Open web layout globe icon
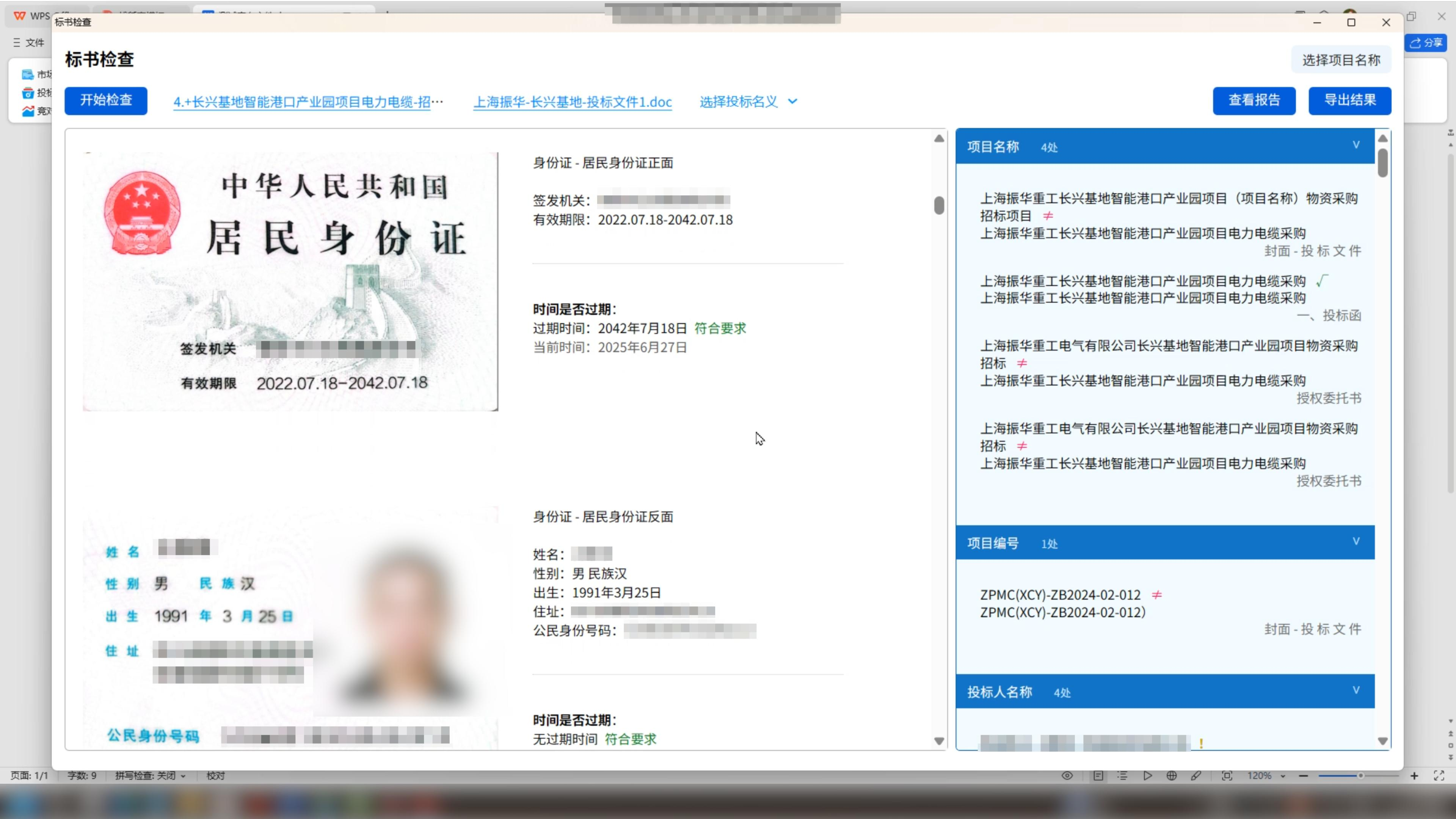The height and width of the screenshot is (819, 1456). [x=1172, y=775]
